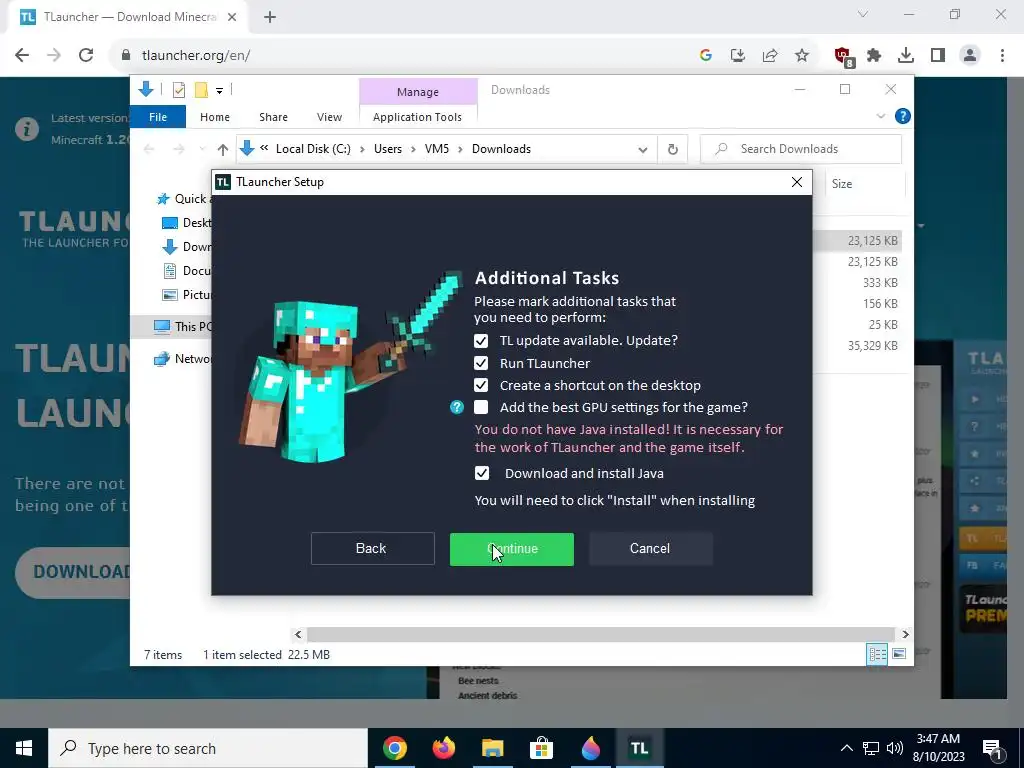Open the uBlock shield extension icon
Image resolution: width=1024 pixels, height=768 pixels.
coord(843,56)
